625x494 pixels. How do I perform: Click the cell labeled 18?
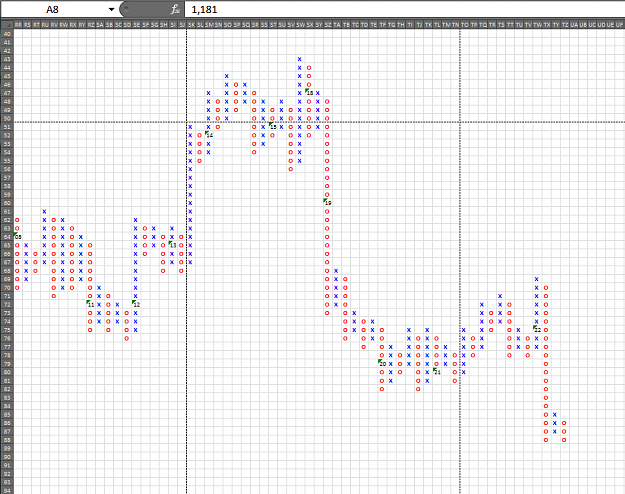click(x=309, y=93)
